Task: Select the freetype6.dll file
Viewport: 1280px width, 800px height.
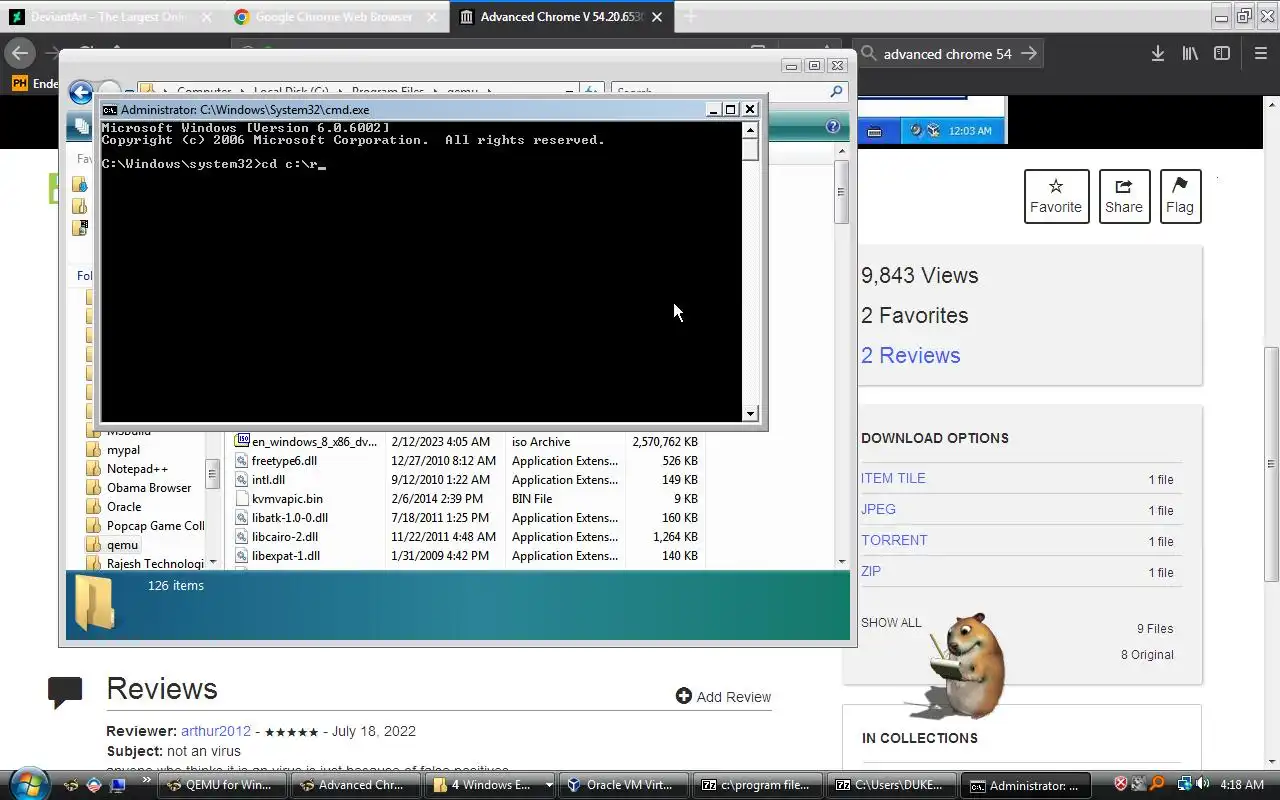Action: [284, 461]
